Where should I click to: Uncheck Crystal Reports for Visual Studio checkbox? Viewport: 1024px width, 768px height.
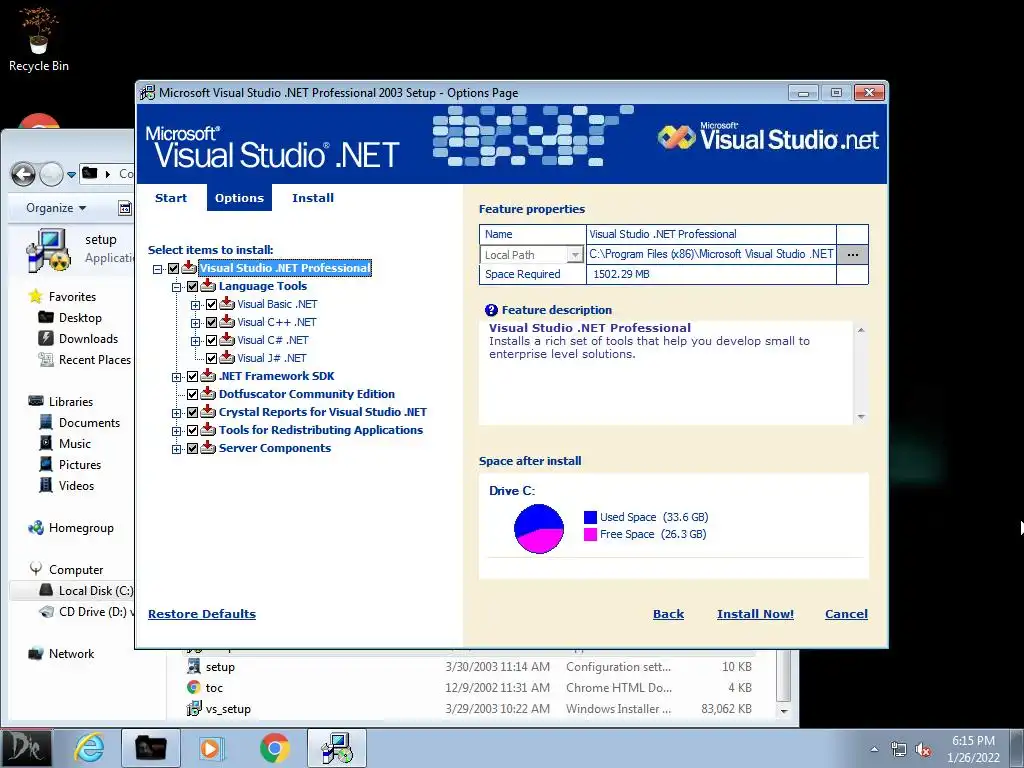(x=192, y=413)
